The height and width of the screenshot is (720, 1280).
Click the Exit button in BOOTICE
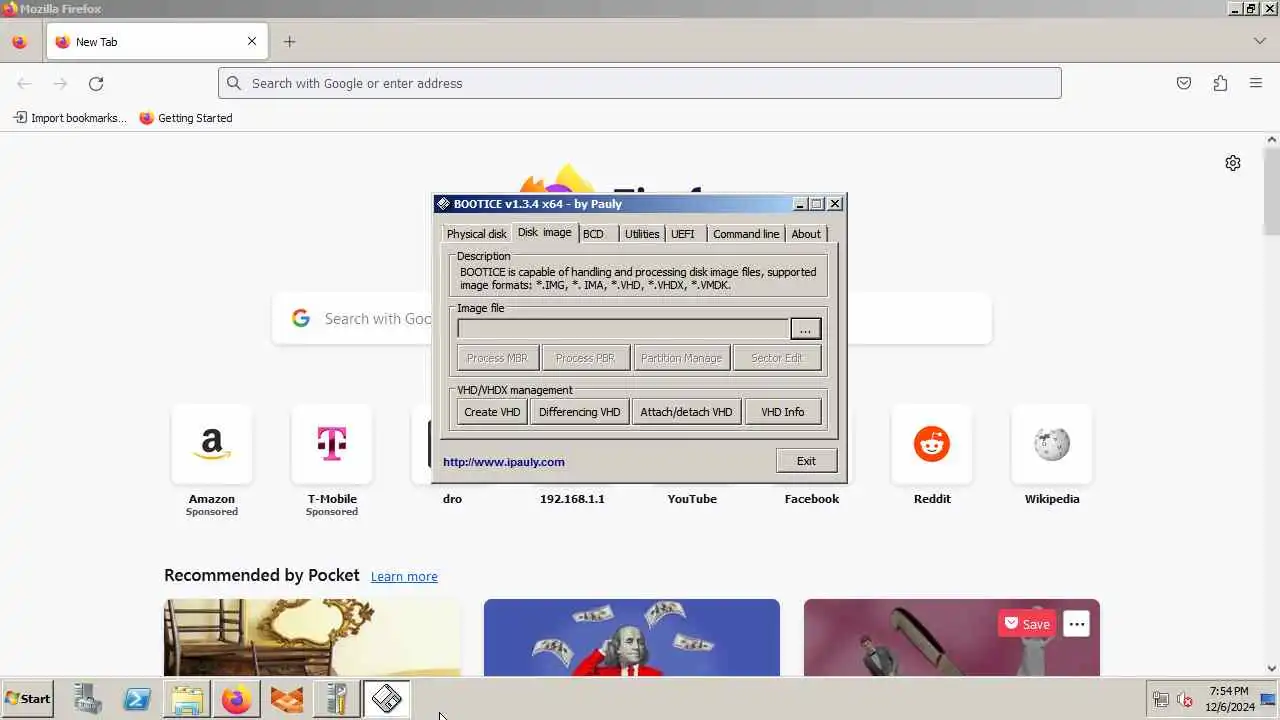pyautogui.click(x=806, y=461)
